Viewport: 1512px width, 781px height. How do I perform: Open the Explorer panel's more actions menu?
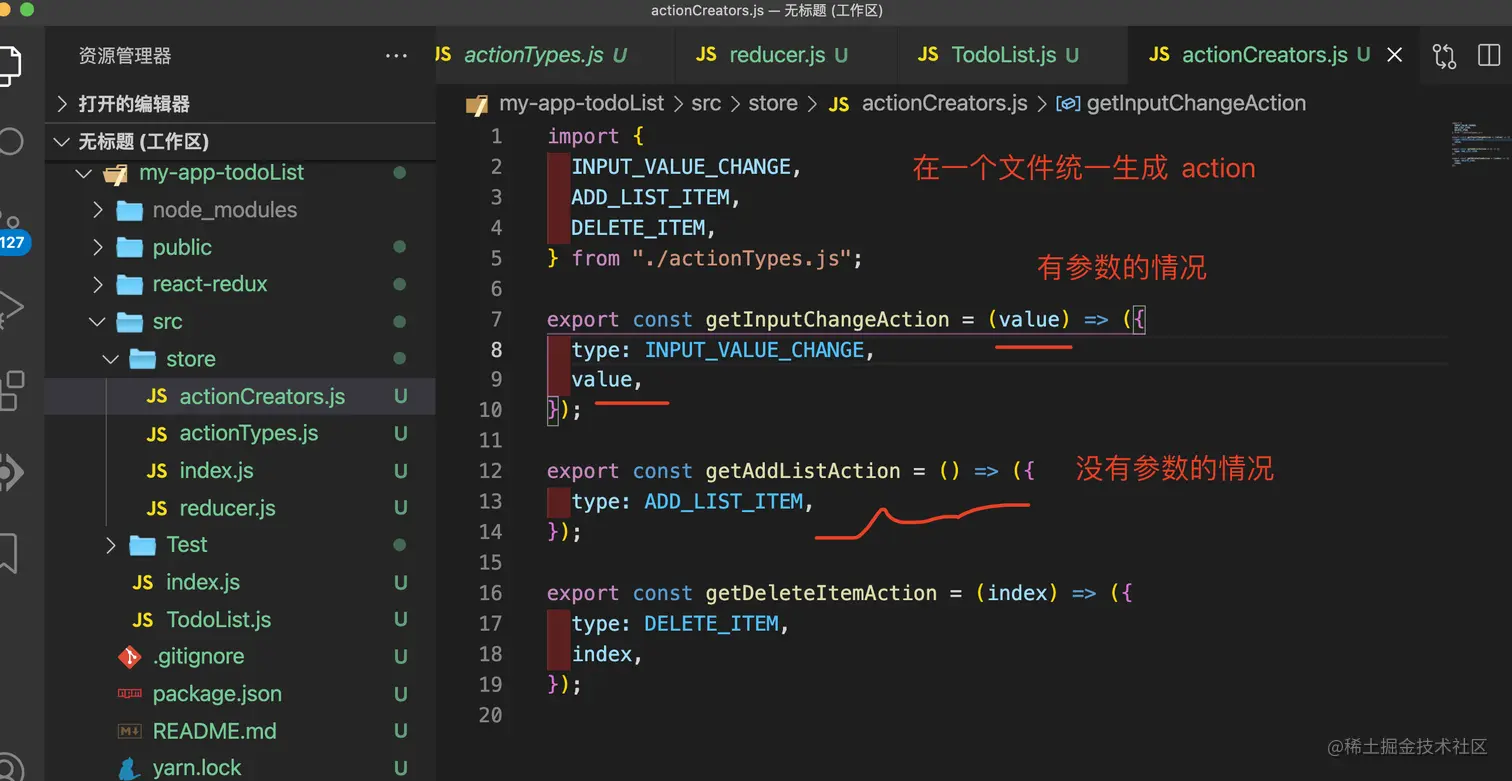click(396, 56)
